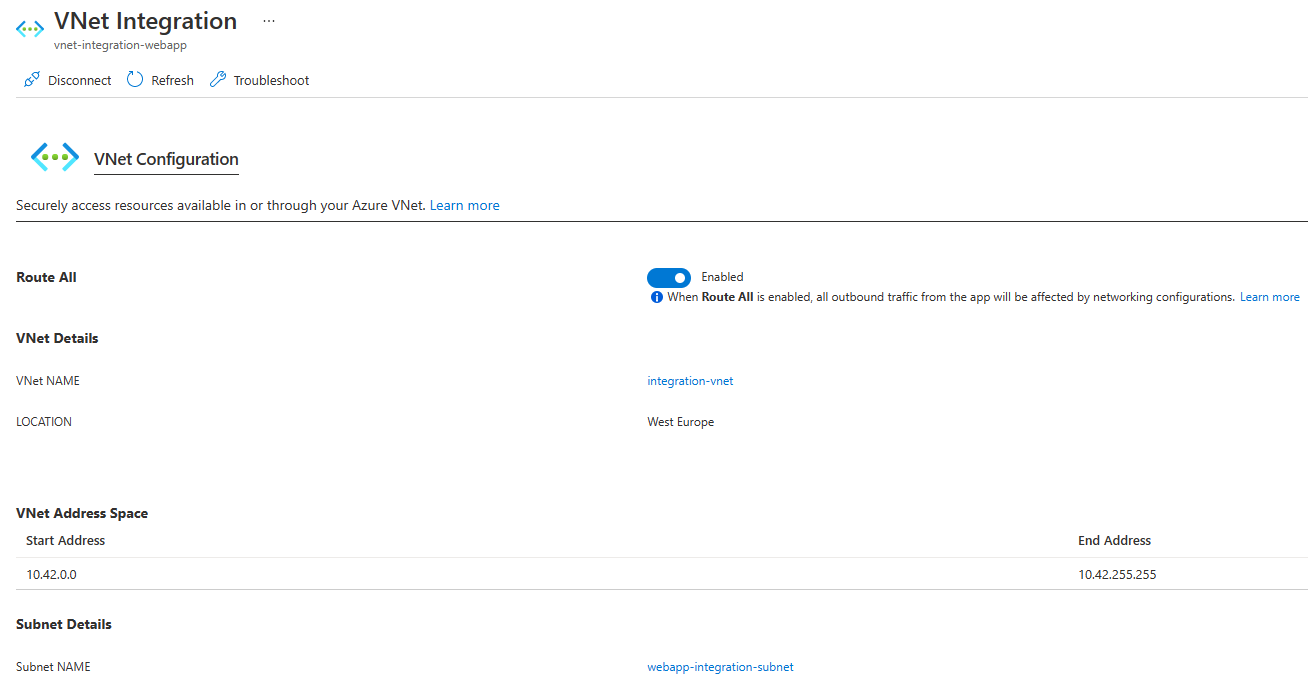Click the Disconnect plug icon
1308x682 pixels.
(x=32, y=80)
